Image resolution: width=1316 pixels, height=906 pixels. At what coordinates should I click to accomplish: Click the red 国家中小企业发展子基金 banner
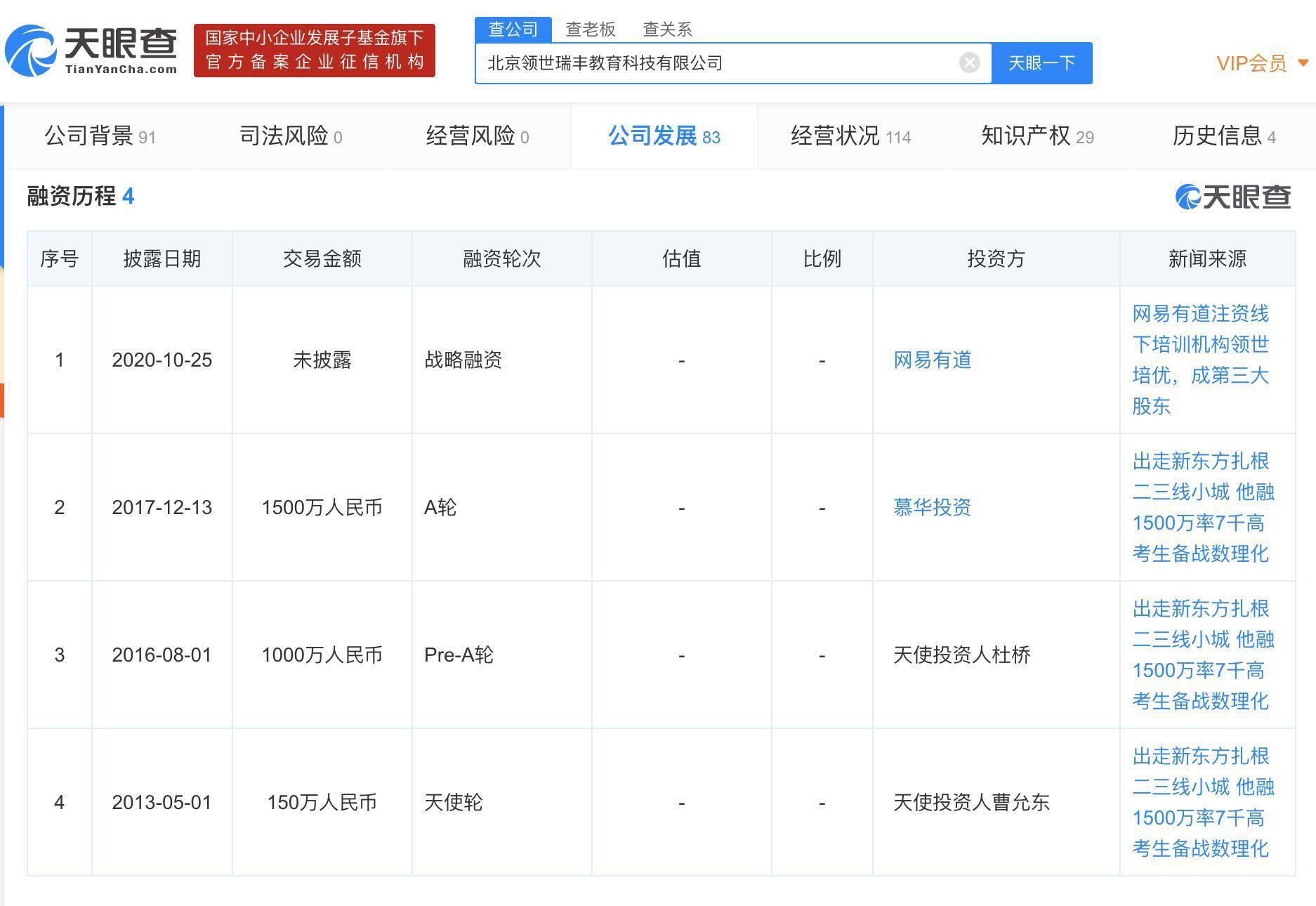[315, 51]
